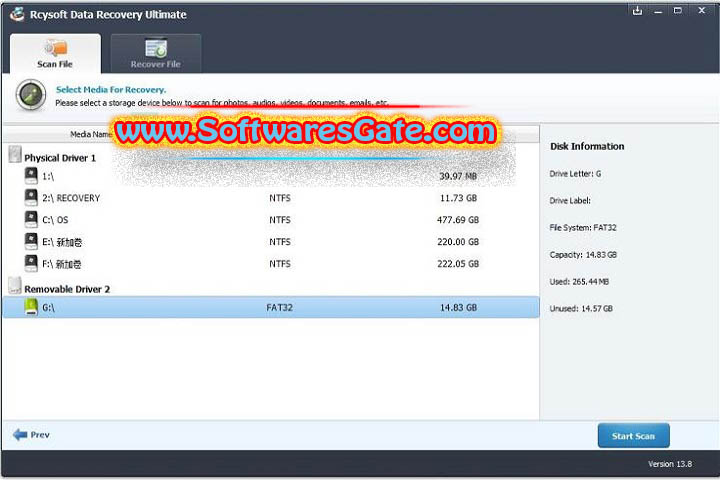The image size is (720, 480).
Task: Select the Removable Driver 2 group
Action: (x=67, y=289)
